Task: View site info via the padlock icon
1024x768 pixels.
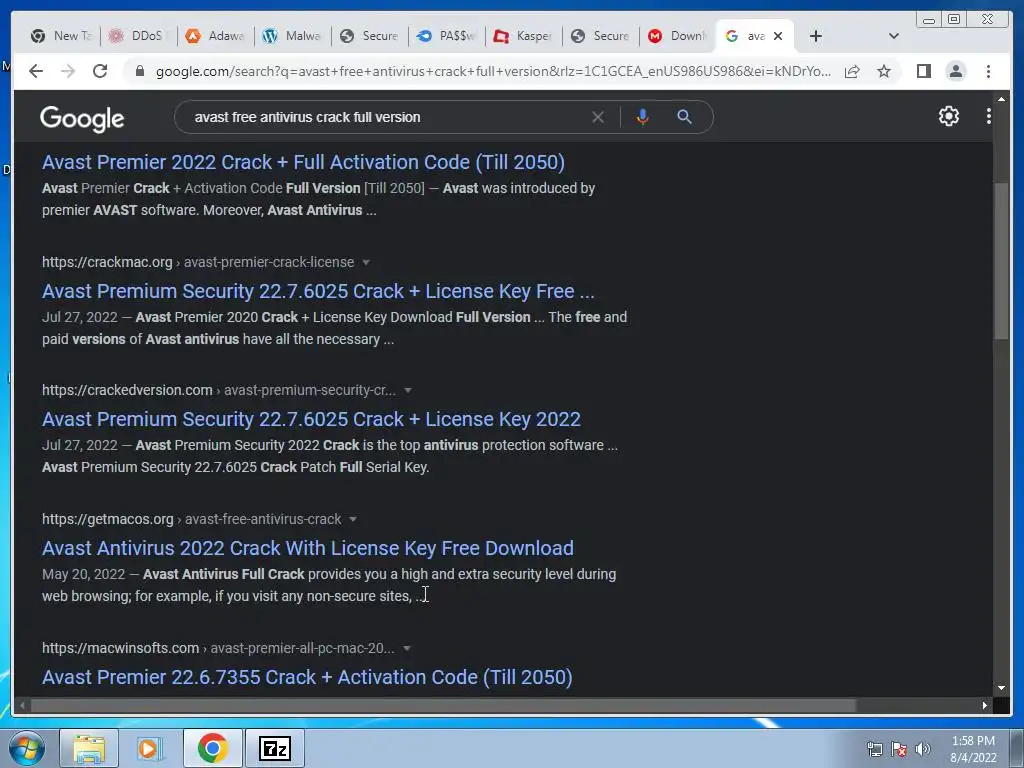Action: point(139,71)
